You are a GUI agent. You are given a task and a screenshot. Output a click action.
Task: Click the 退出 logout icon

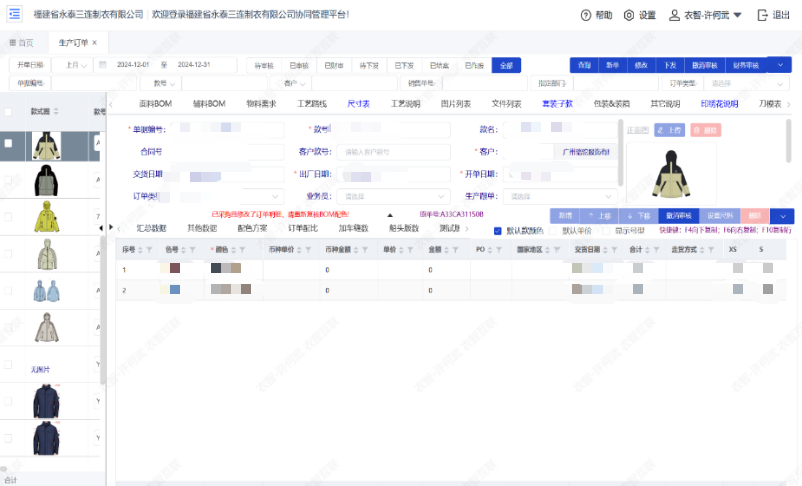pyautogui.click(x=763, y=16)
